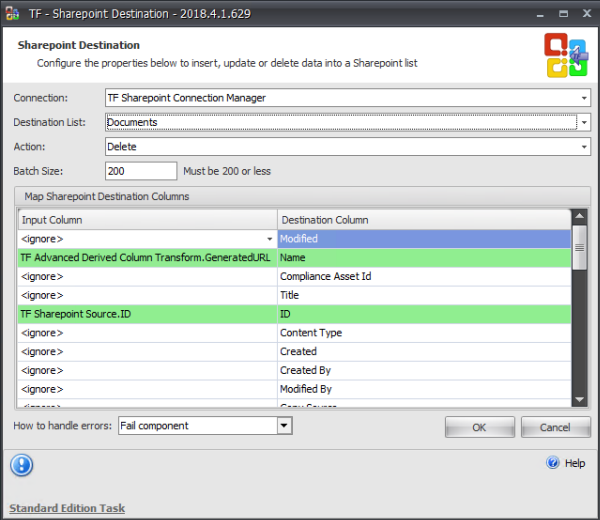
Task: Select the Name destination cell
Action: tap(424, 258)
